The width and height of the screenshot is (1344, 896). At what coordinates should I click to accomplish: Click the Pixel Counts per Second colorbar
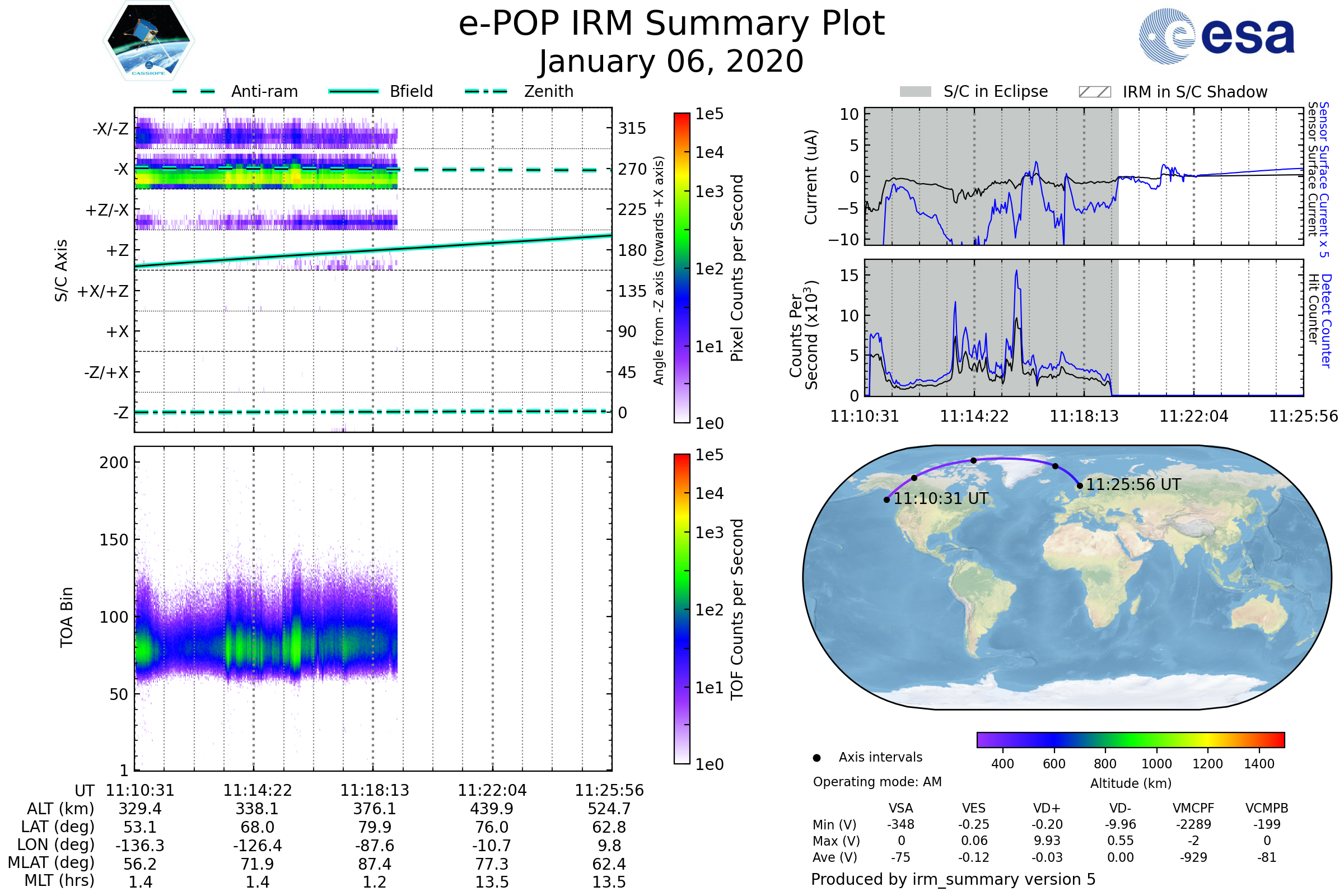click(682, 268)
